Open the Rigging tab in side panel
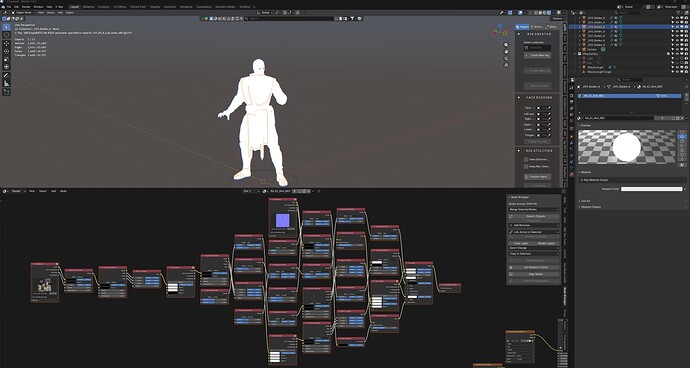Image resolution: width=690 pixels, height=368 pixels. [x=523, y=27]
